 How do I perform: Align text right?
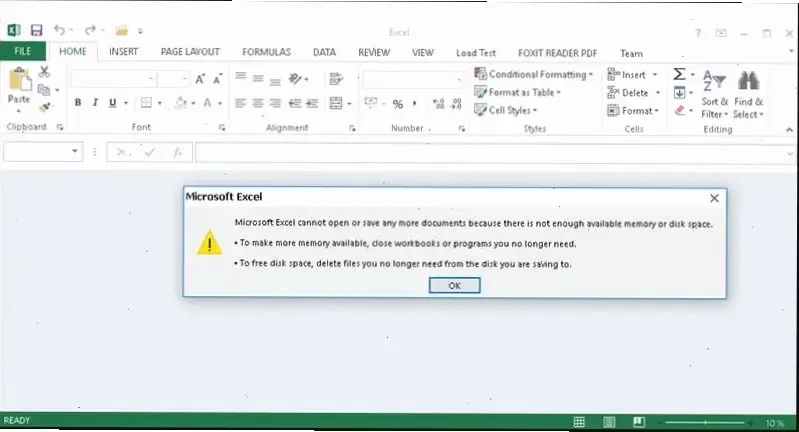pos(275,103)
